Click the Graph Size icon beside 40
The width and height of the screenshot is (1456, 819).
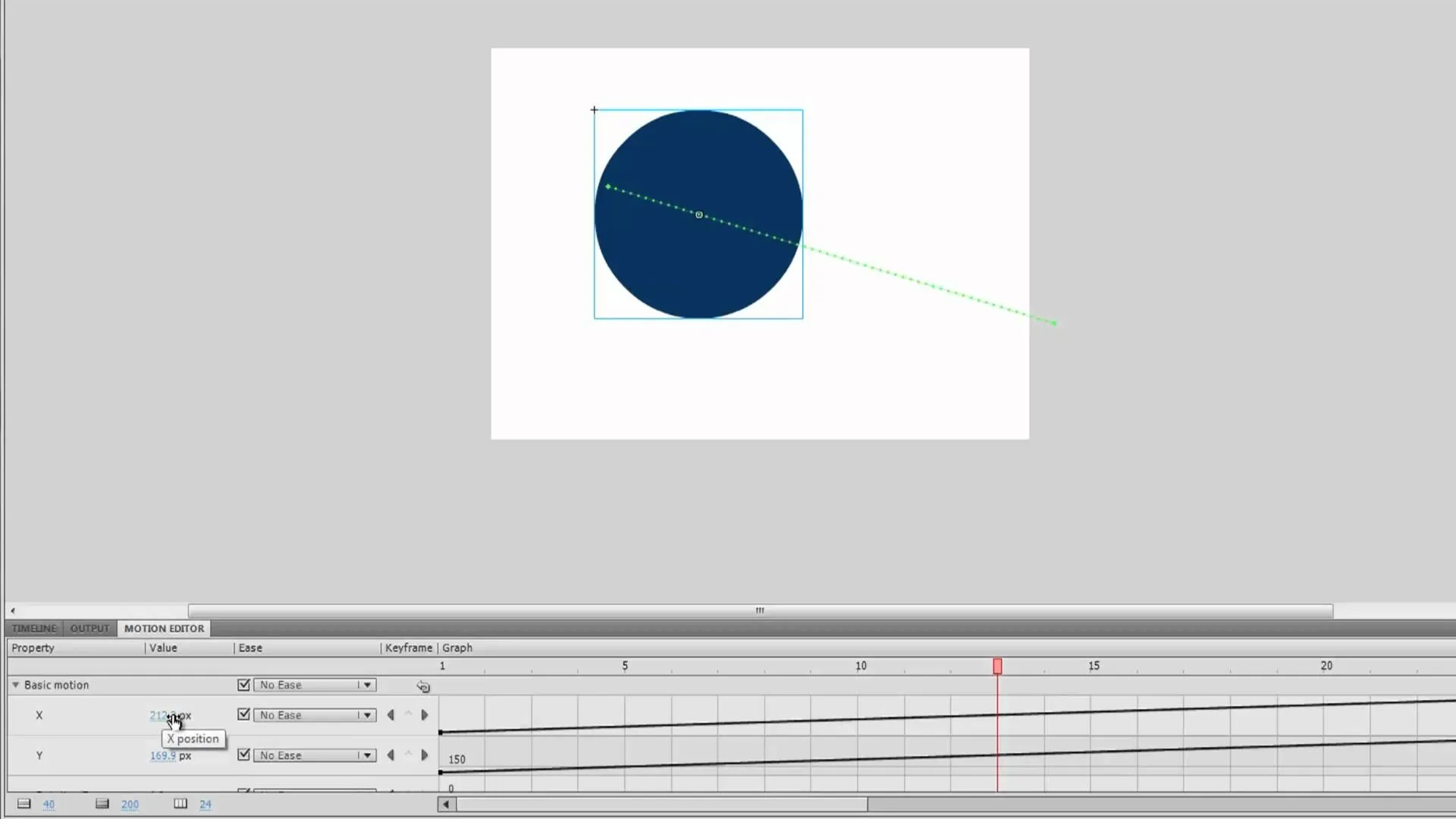24,804
